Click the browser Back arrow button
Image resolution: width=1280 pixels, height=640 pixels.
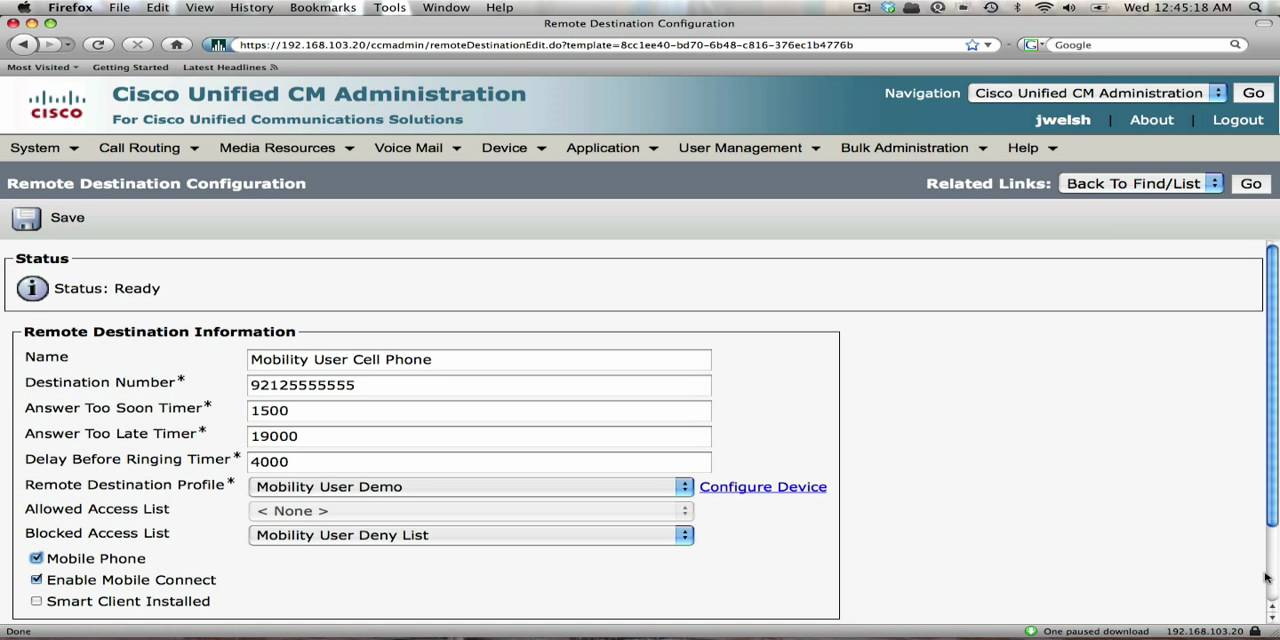point(24,44)
